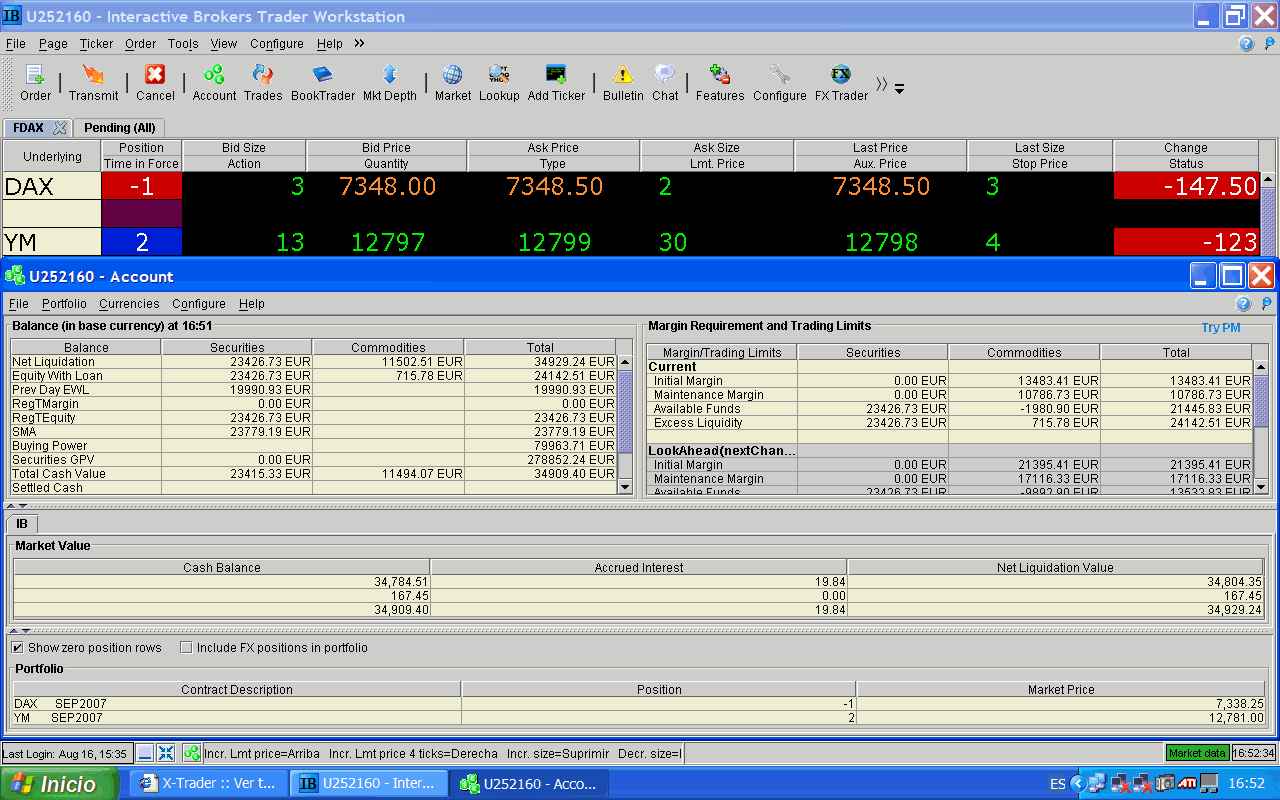The image size is (1280, 800).
Task: Click the Transmit order icon
Action: pos(93,75)
